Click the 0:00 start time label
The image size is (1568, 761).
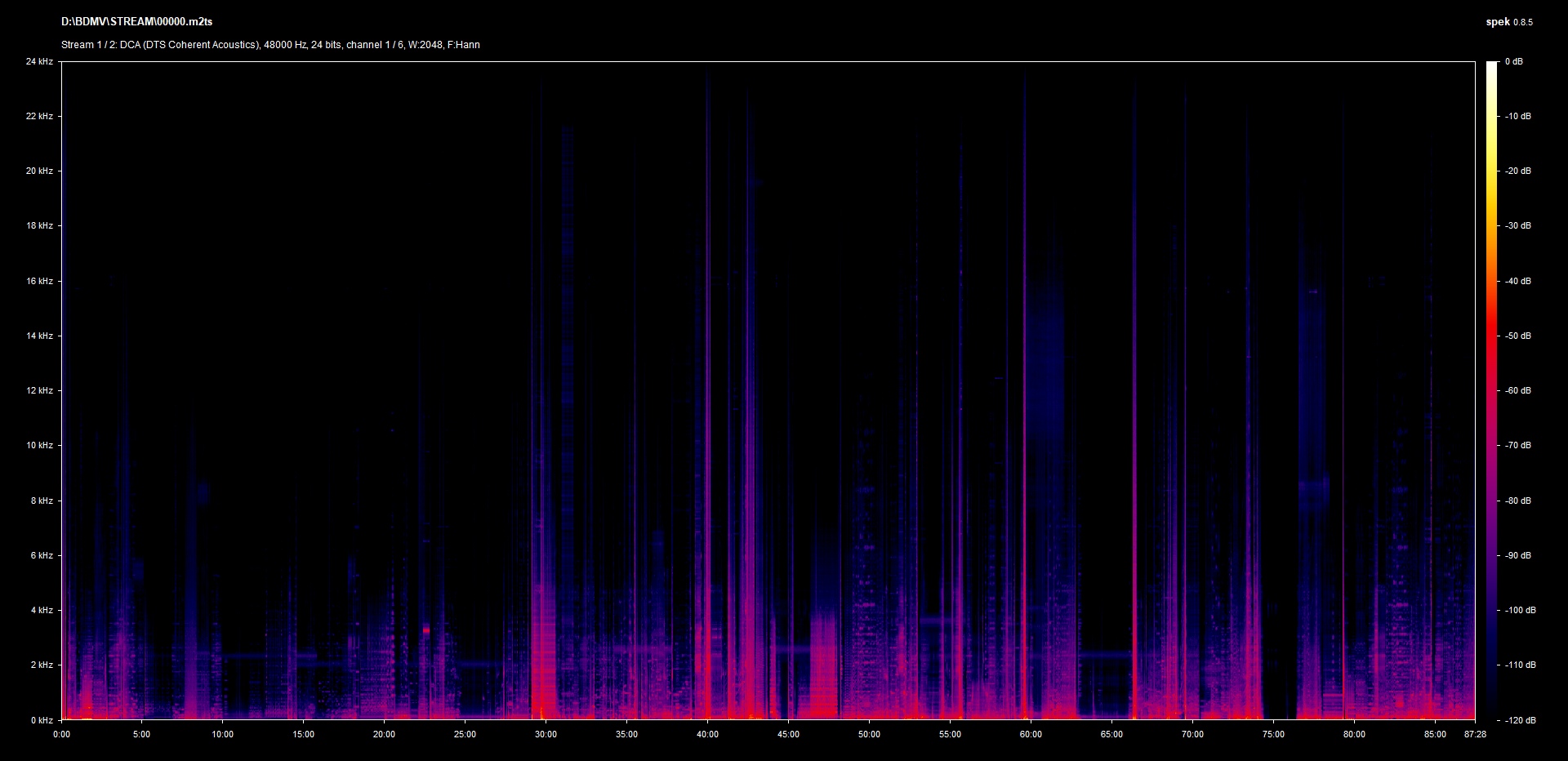pos(62,734)
